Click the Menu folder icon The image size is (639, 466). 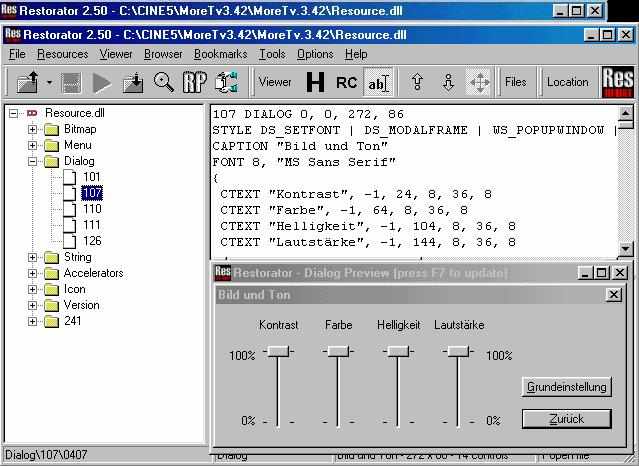click(51, 146)
